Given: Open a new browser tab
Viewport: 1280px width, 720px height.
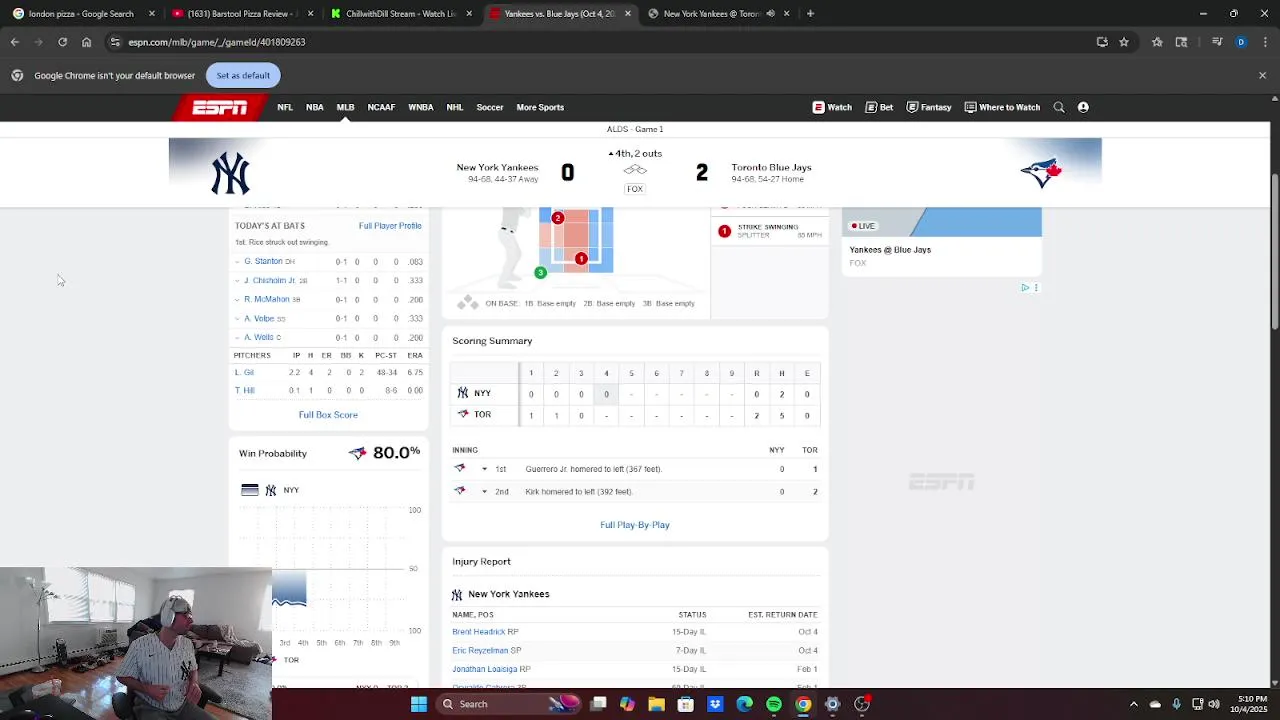Looking at the screenshot, I should coord(810,14).
